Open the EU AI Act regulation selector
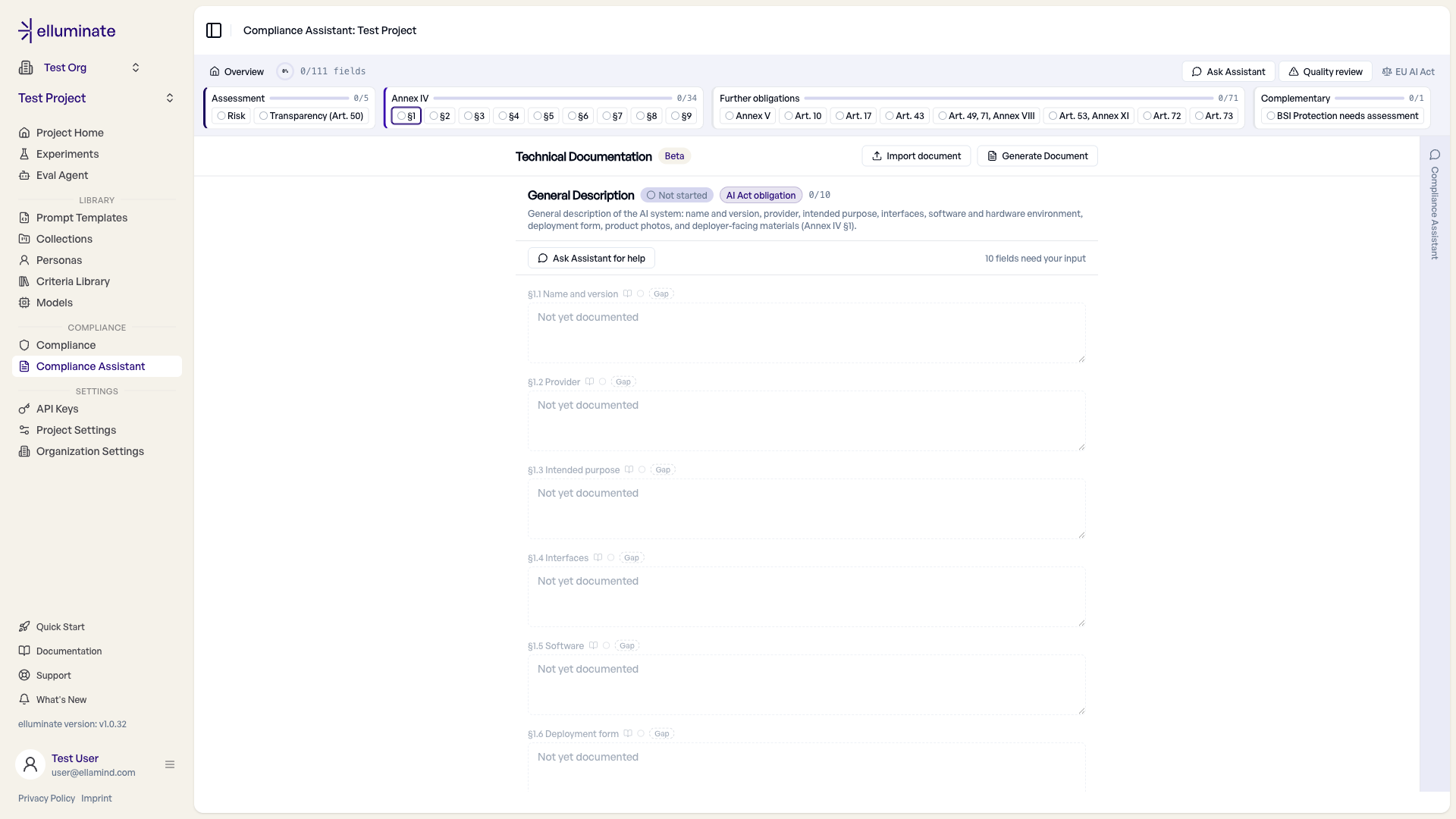Screen dimensions: 1456x819 1408,71
